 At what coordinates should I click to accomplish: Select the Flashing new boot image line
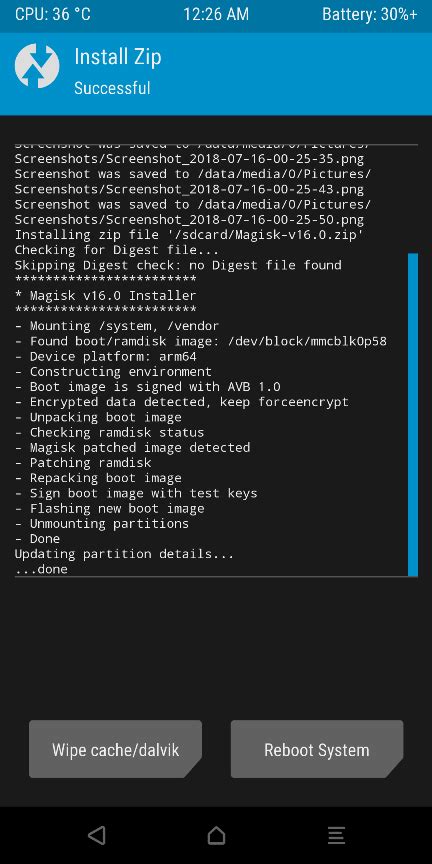(110, 508)
